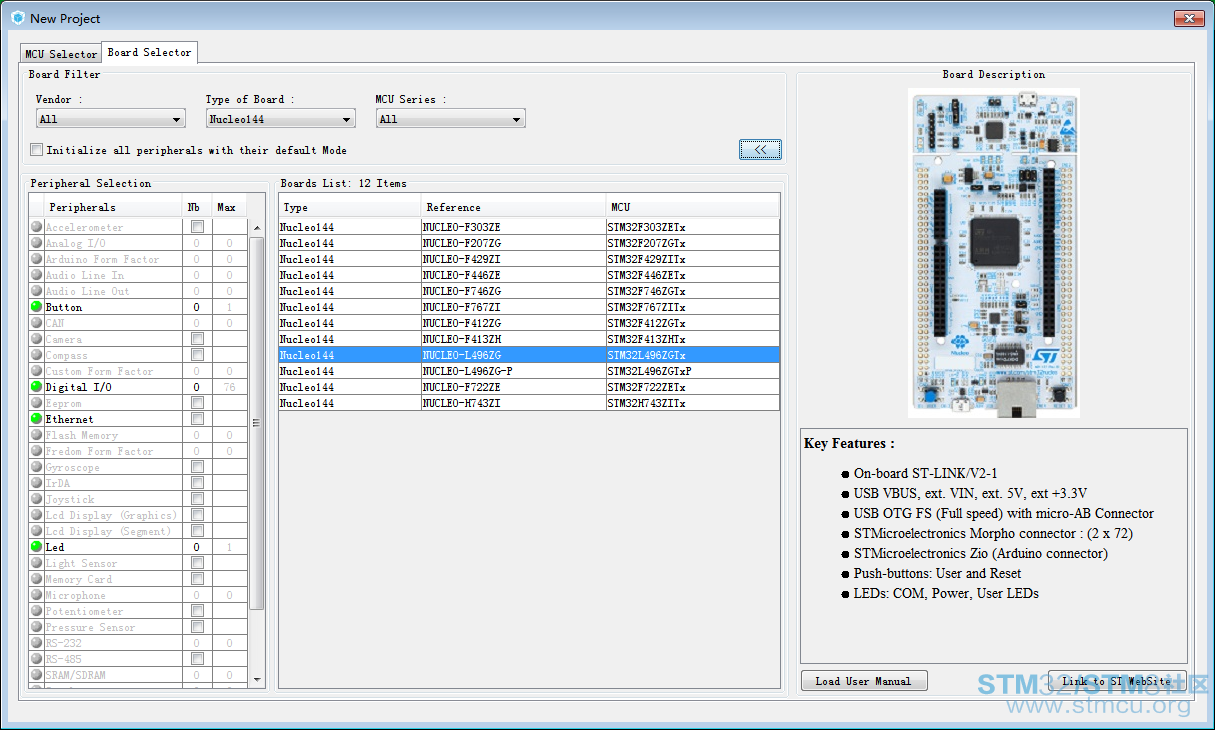
Task: Sort boards by Type column header
Action: pos(349,207)
